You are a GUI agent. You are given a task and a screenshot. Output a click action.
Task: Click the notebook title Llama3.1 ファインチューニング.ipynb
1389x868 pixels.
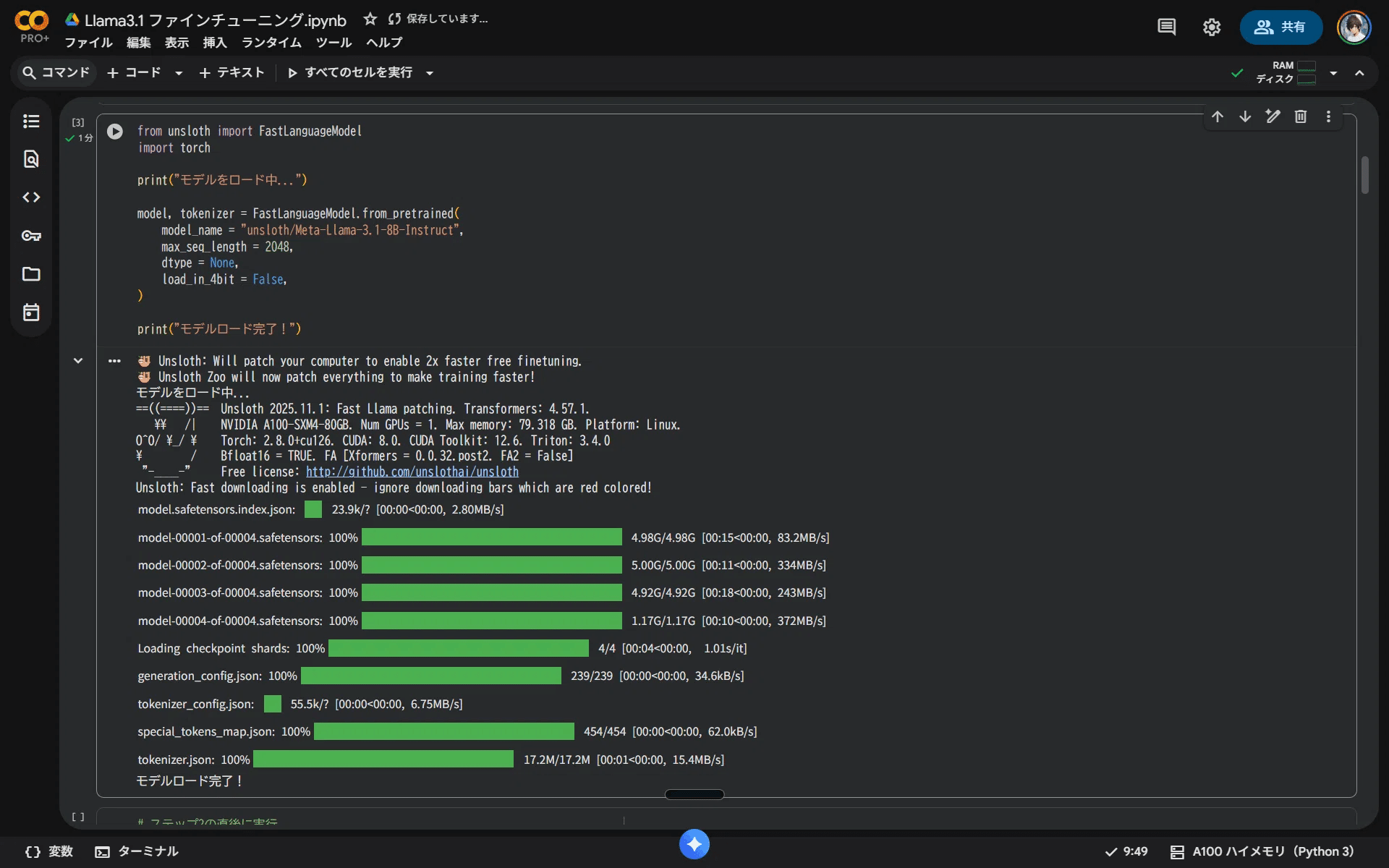[216, 20]
